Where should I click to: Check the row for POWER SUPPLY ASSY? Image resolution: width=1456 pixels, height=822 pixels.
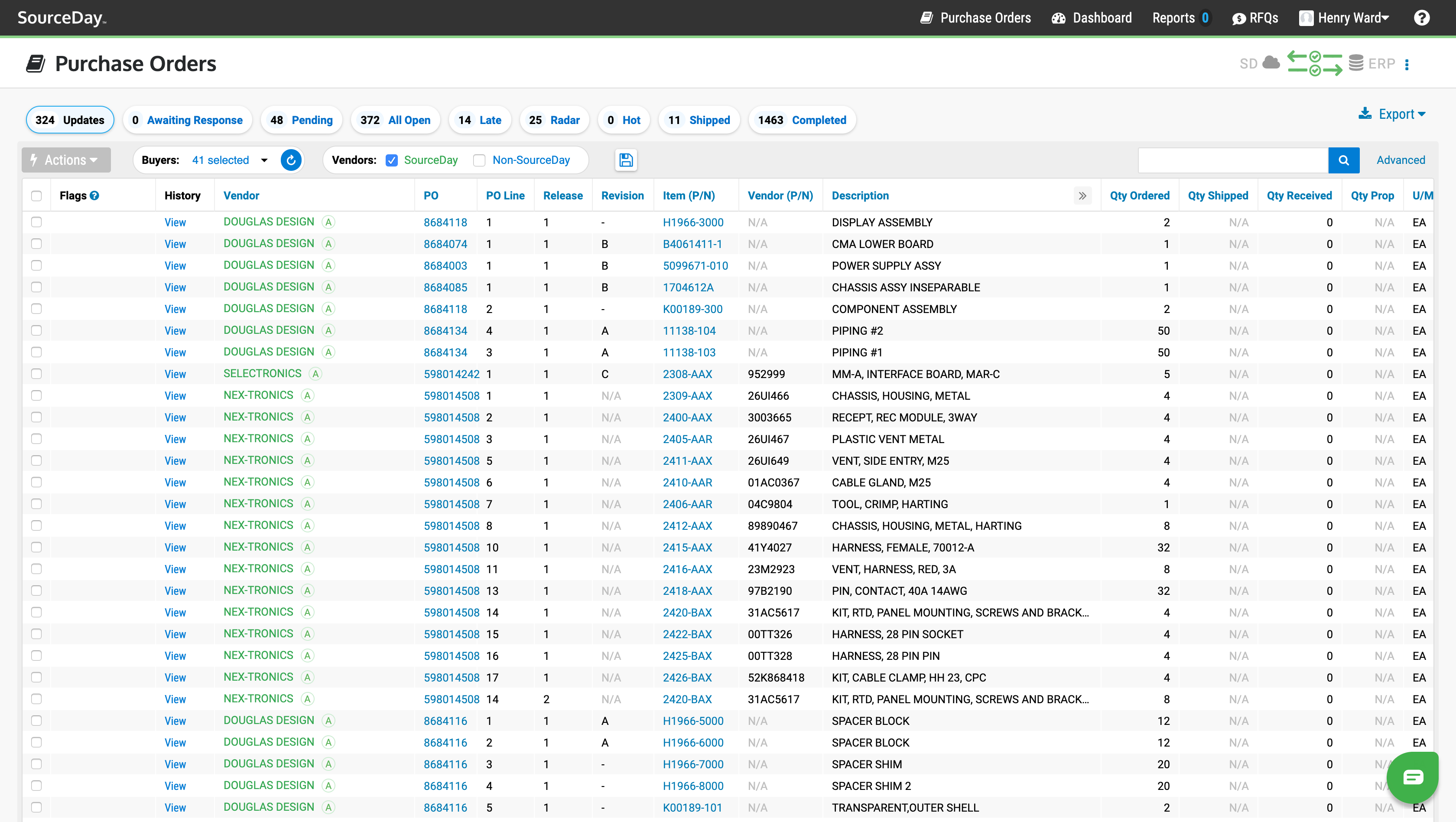(36, 265)
